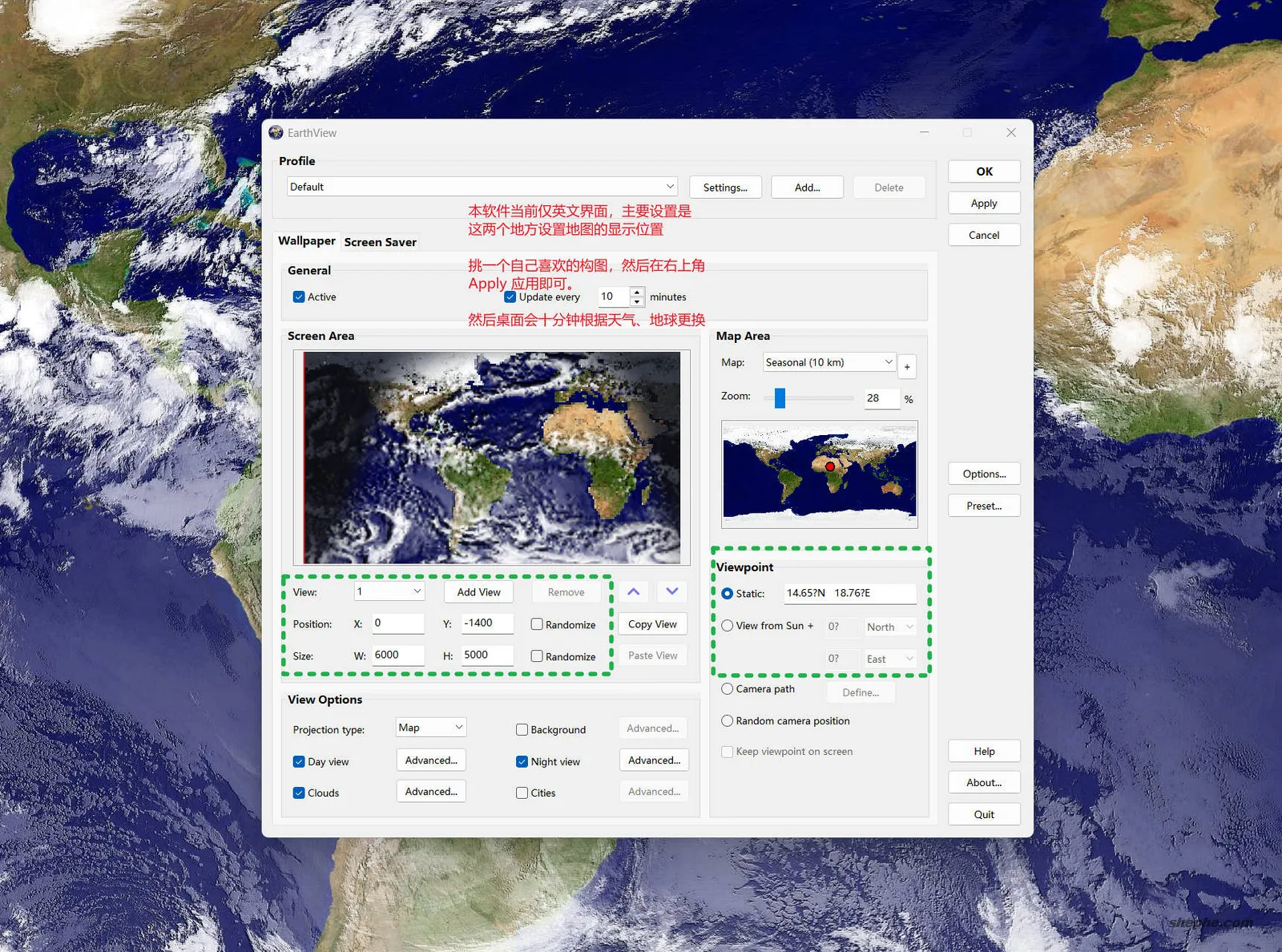Open the Profile Default dropdown

(x=482, y=187)
